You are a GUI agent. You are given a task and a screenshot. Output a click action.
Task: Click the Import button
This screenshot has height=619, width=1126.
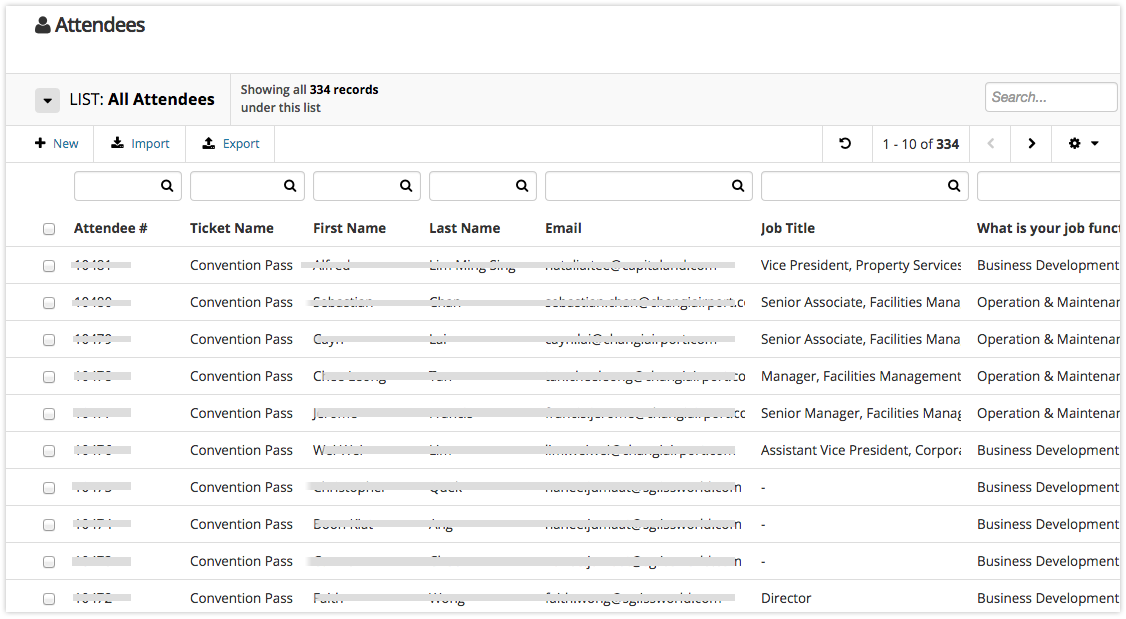(x=140, y=144)
